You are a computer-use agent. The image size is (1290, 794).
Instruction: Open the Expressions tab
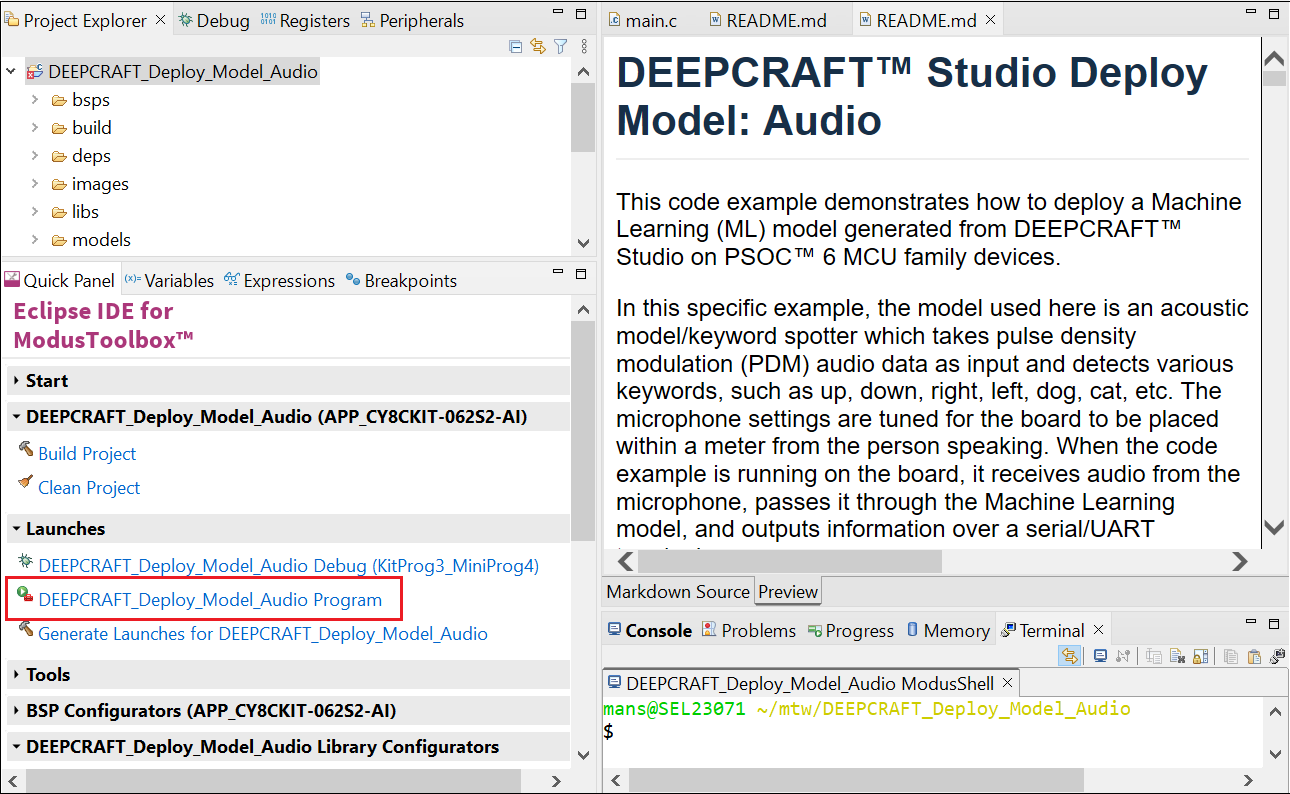280,281
